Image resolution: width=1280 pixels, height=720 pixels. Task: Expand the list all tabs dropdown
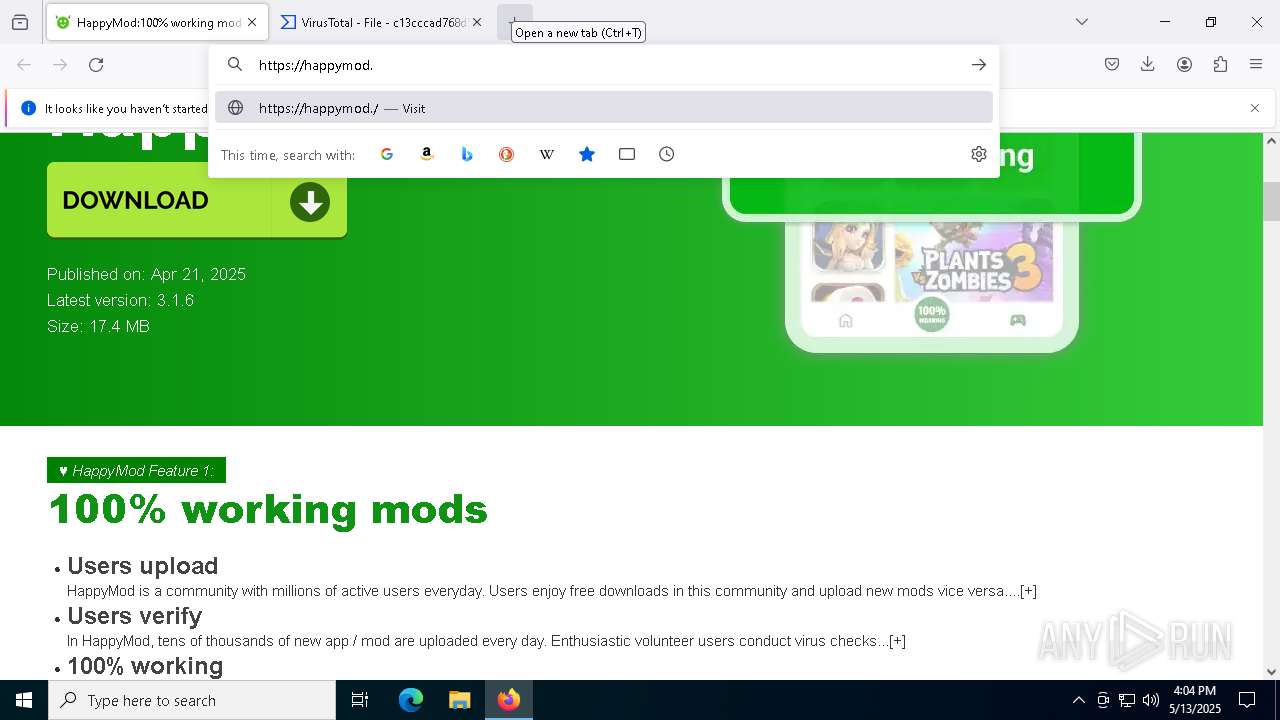pos(1081,22)
